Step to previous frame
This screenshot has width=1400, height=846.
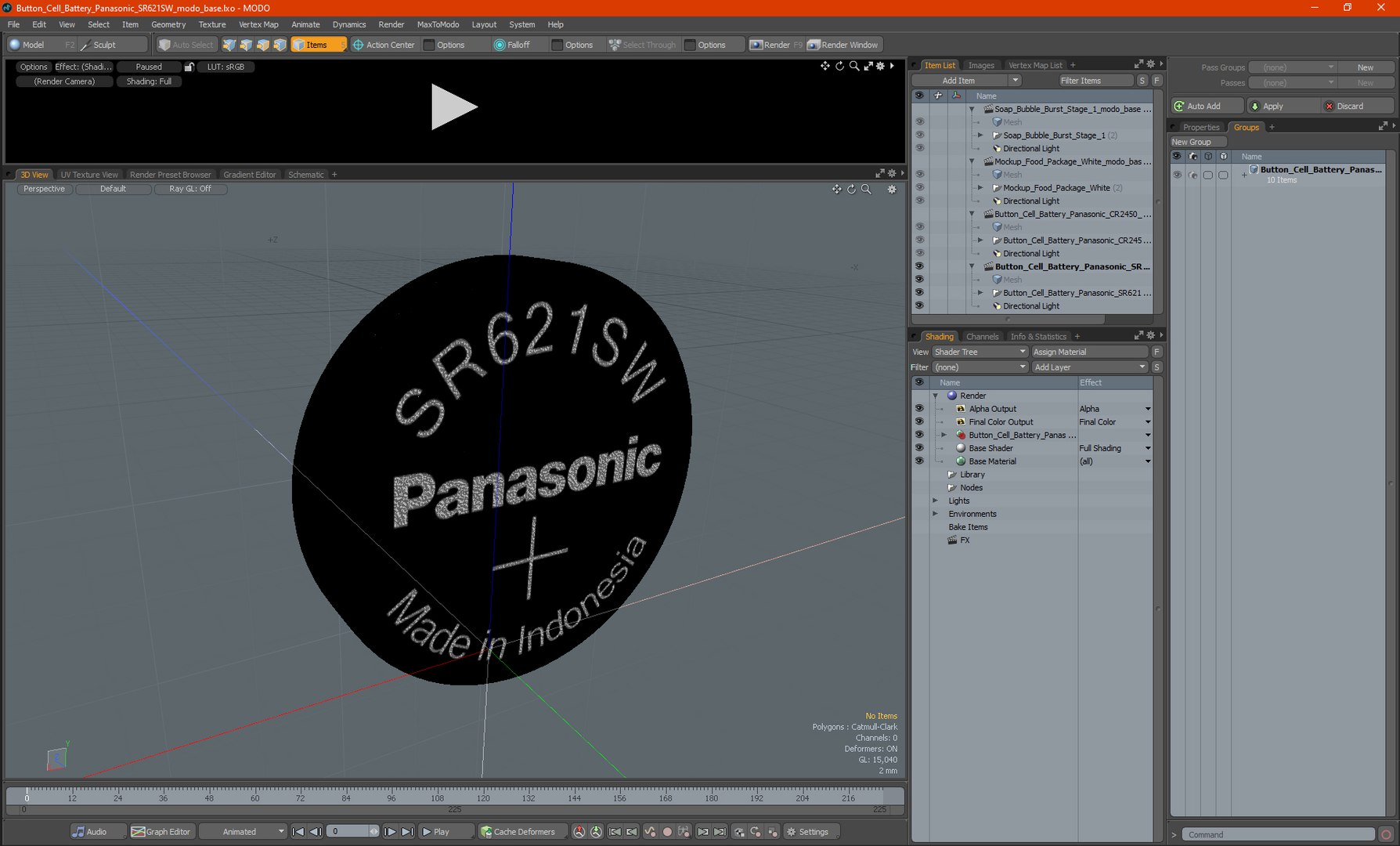[x=316, y=832]
